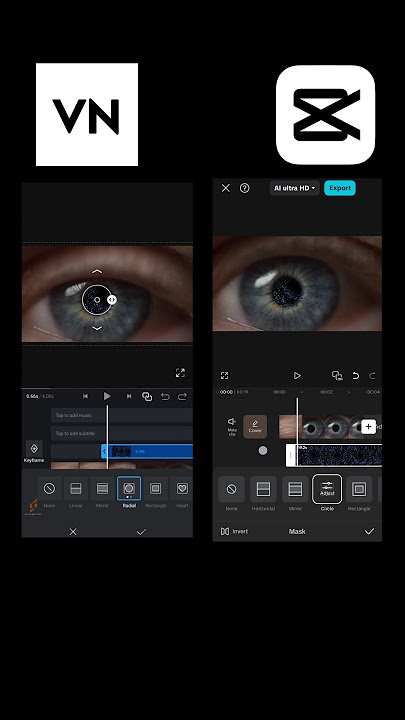Select the eye video clip in CapCut timeline

coord(320,427)
